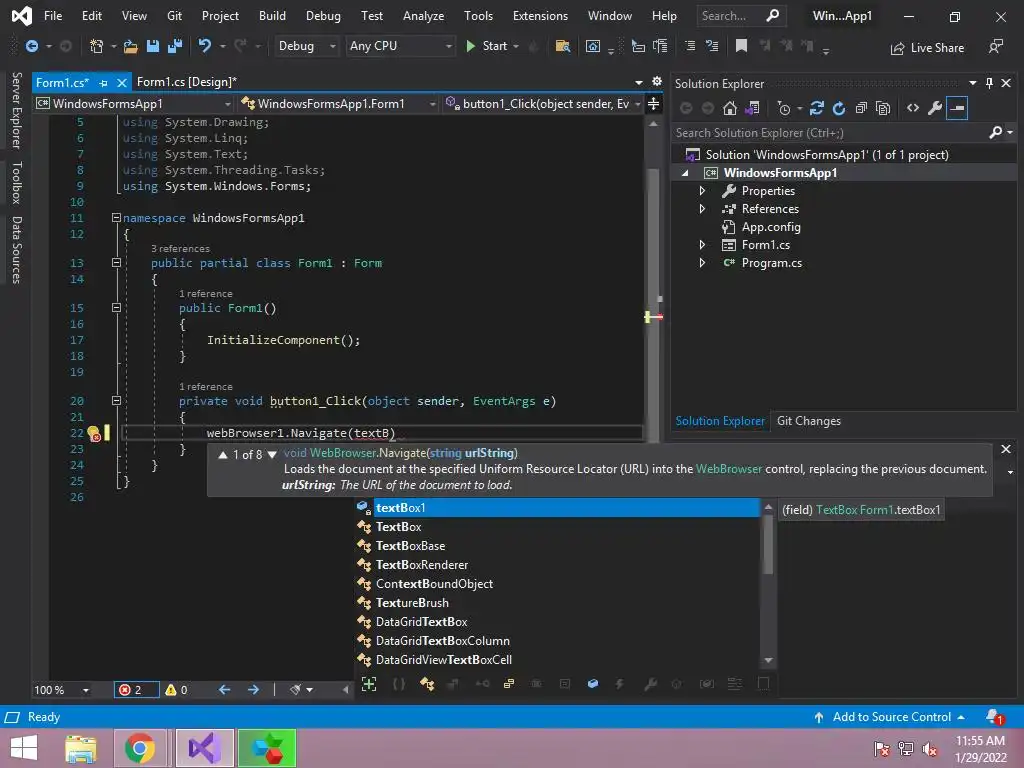Screen dimensions: 1024x768
Task: Click the split editor window icon
Action: [653, 103]
